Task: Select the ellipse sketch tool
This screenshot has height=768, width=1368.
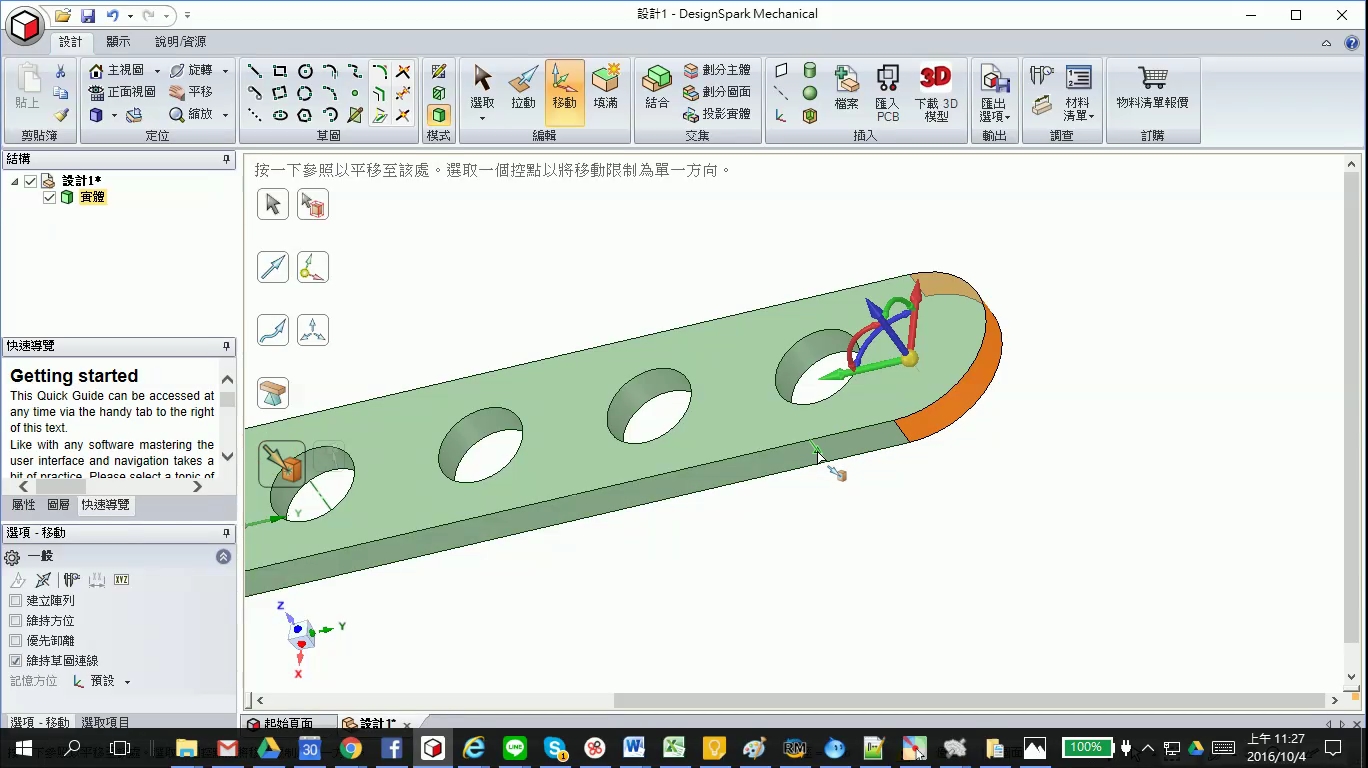Action: pyautogui.click(x=280, y=115)
